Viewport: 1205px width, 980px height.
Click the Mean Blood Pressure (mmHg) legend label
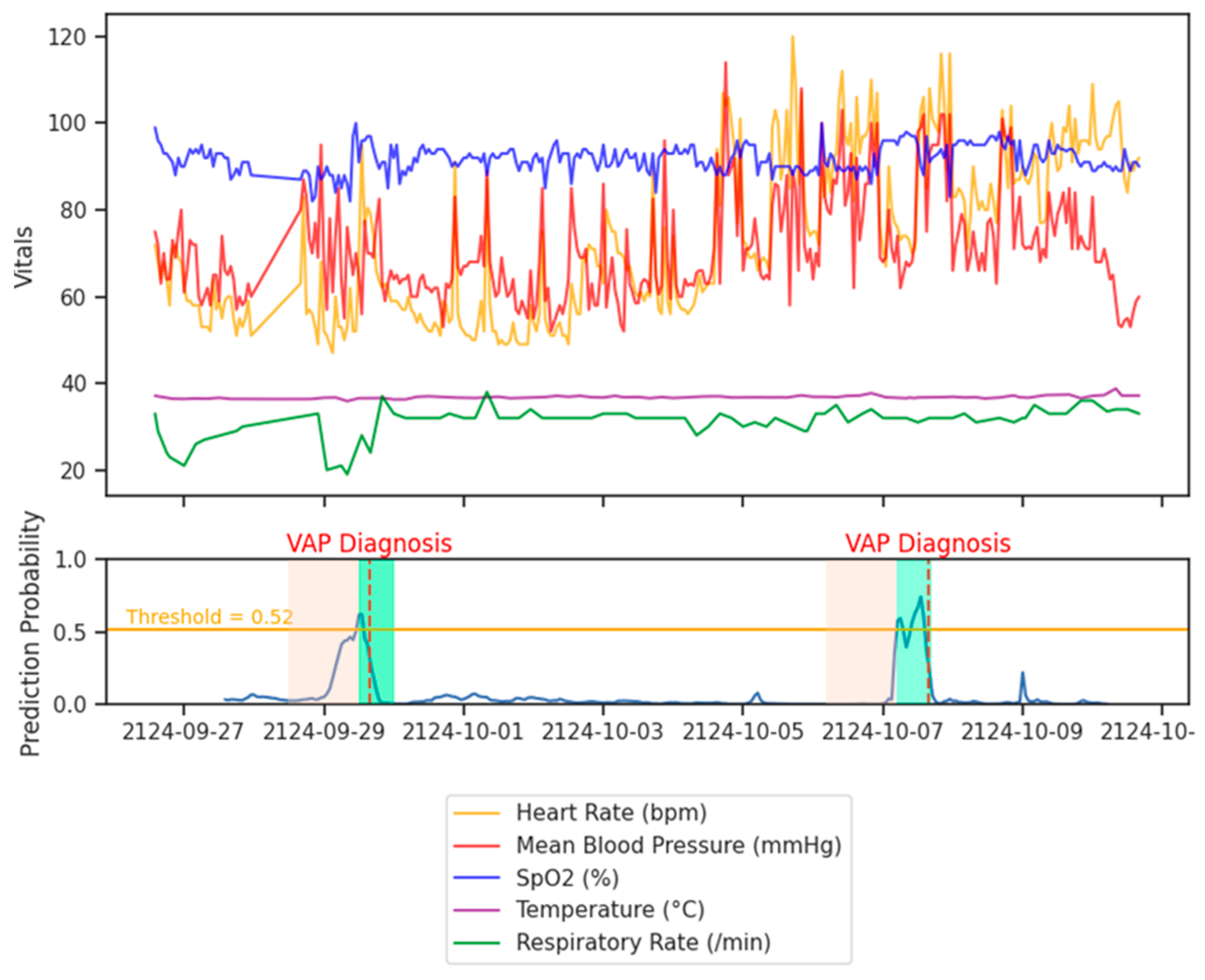click(679, 846)
